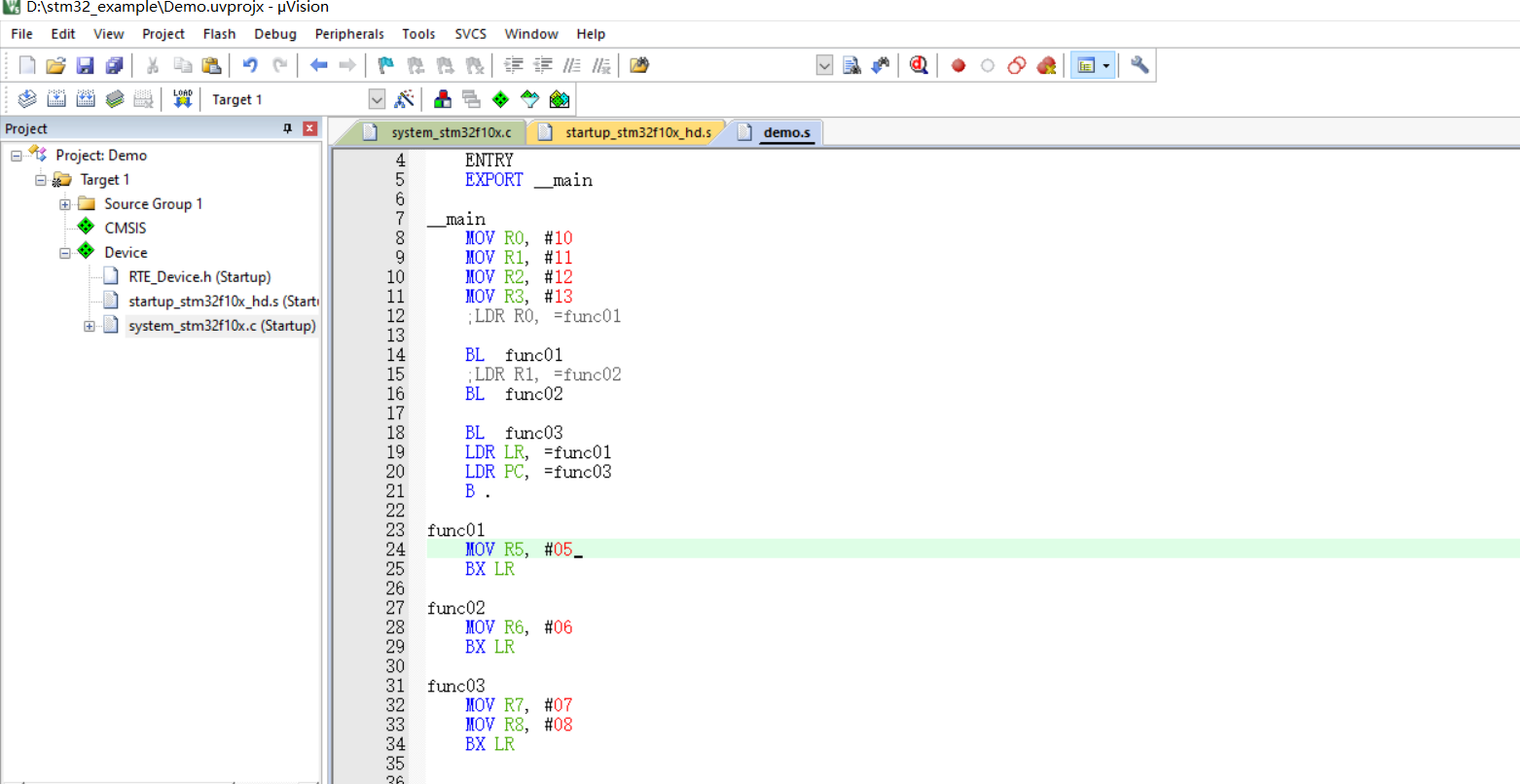Collapse the Project: Demo tree node
This screenshot has width=1520, height=784.
[17, 156]
